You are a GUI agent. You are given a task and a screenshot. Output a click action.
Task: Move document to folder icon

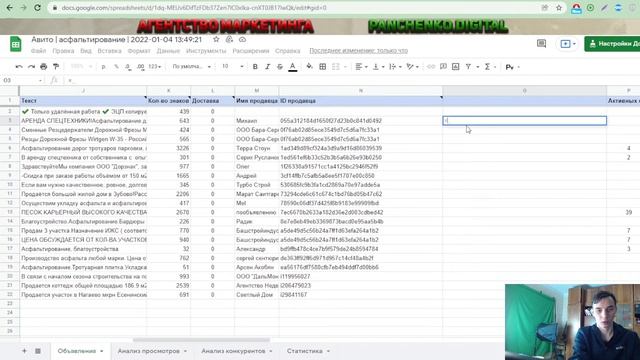[229, 40]
